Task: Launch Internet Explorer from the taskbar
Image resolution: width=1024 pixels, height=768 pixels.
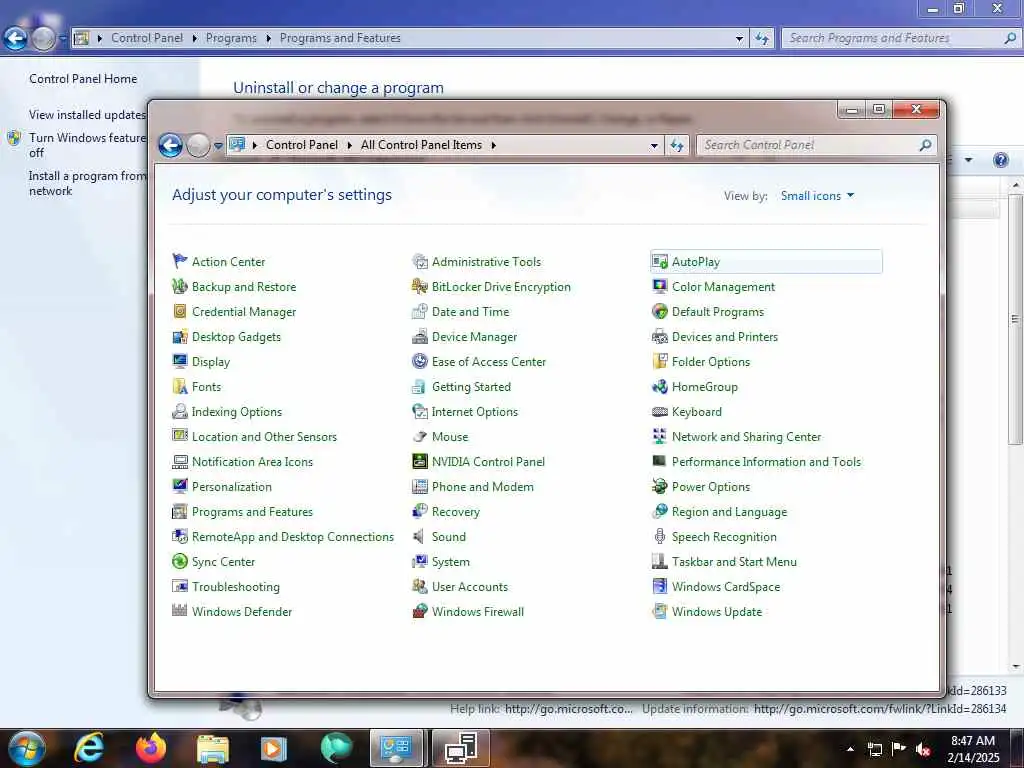Action: [x=89, y=748]
